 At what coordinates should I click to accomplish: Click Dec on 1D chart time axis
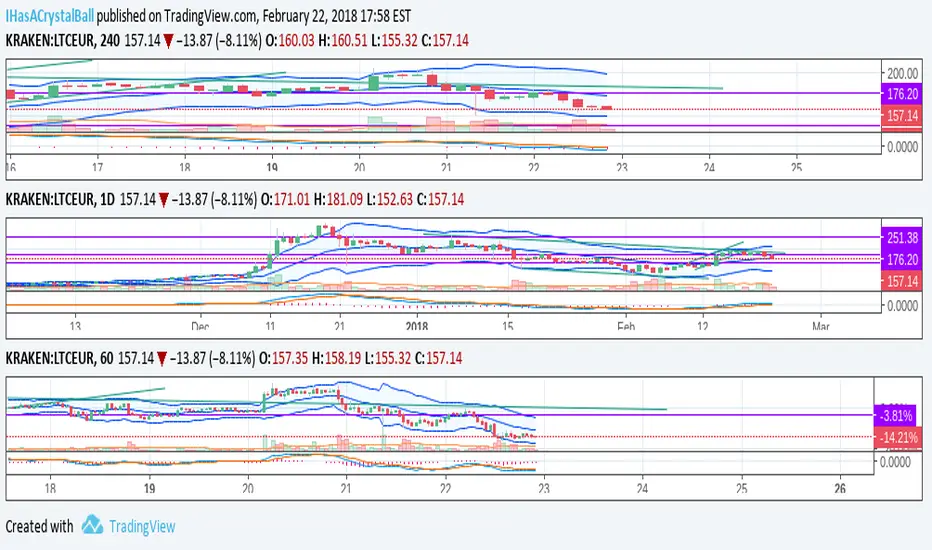point(200,326)
